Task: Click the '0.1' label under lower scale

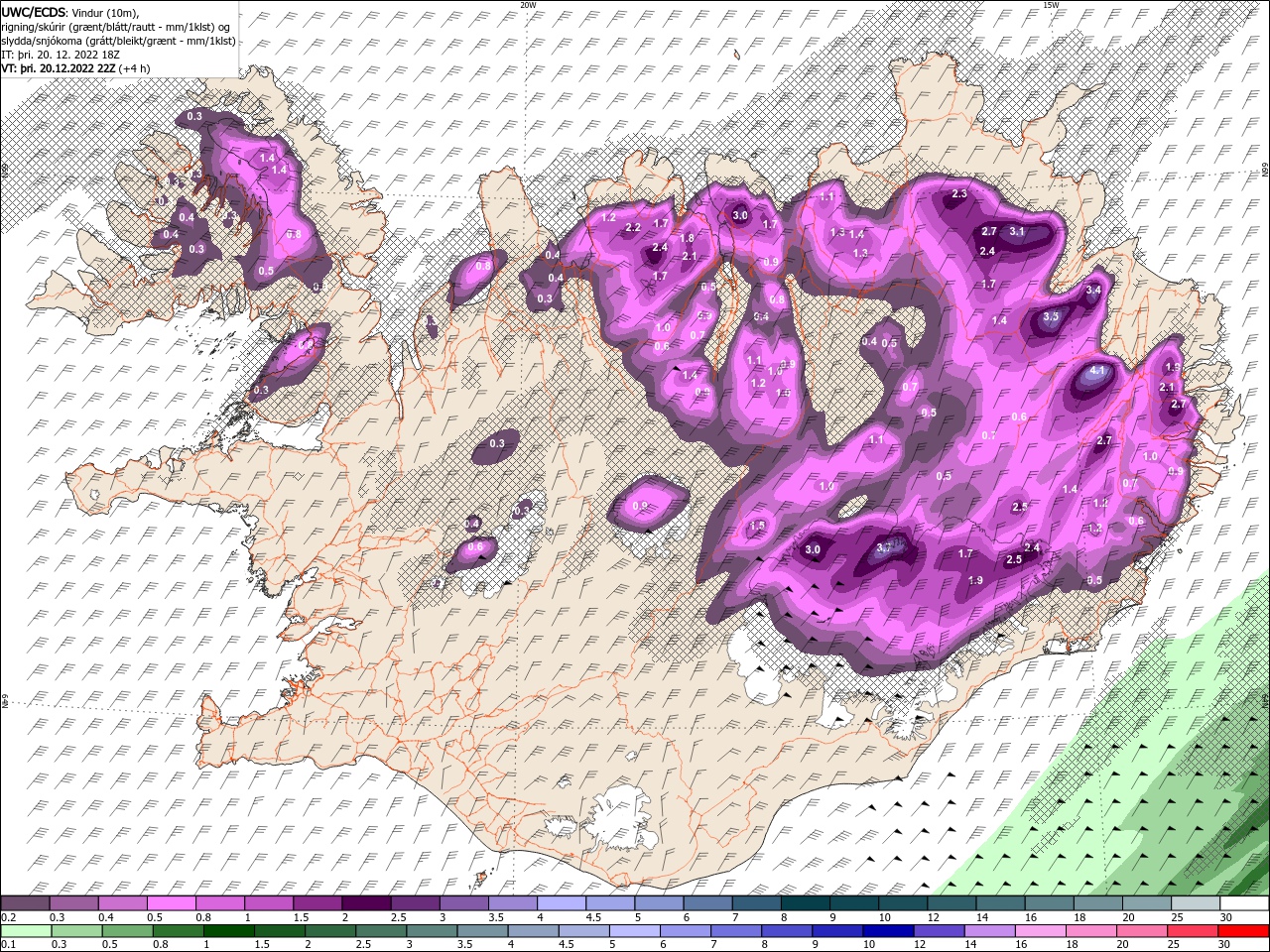Action: (x=8, y=944)
